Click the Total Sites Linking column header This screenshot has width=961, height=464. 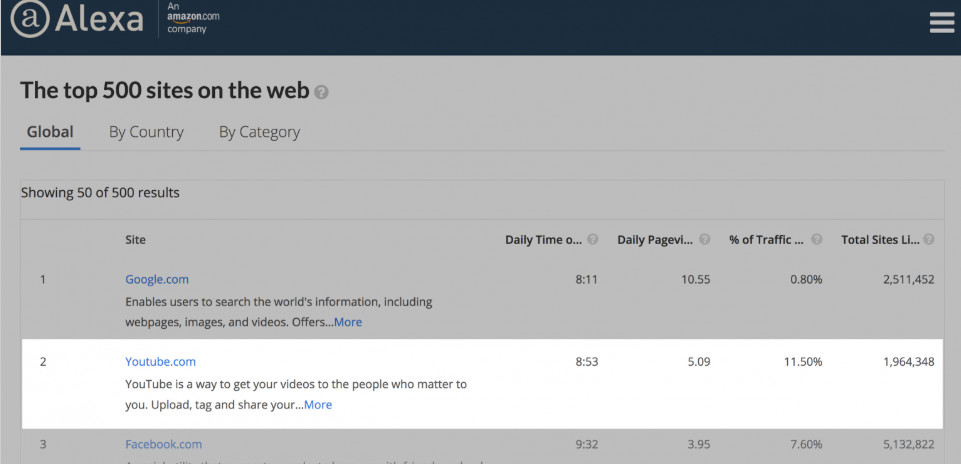[880, 240]
